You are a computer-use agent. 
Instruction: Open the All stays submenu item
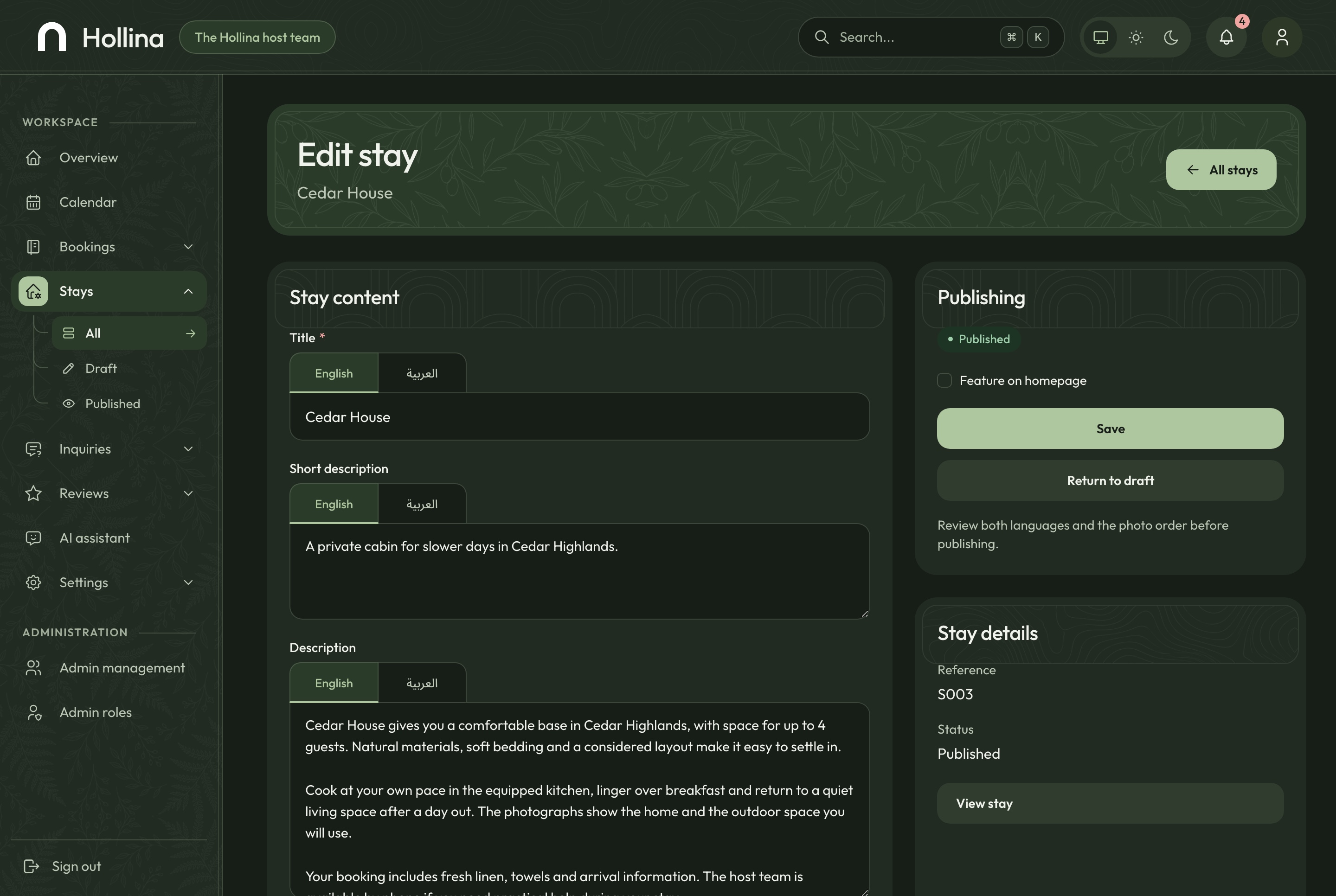click(128, 333)
